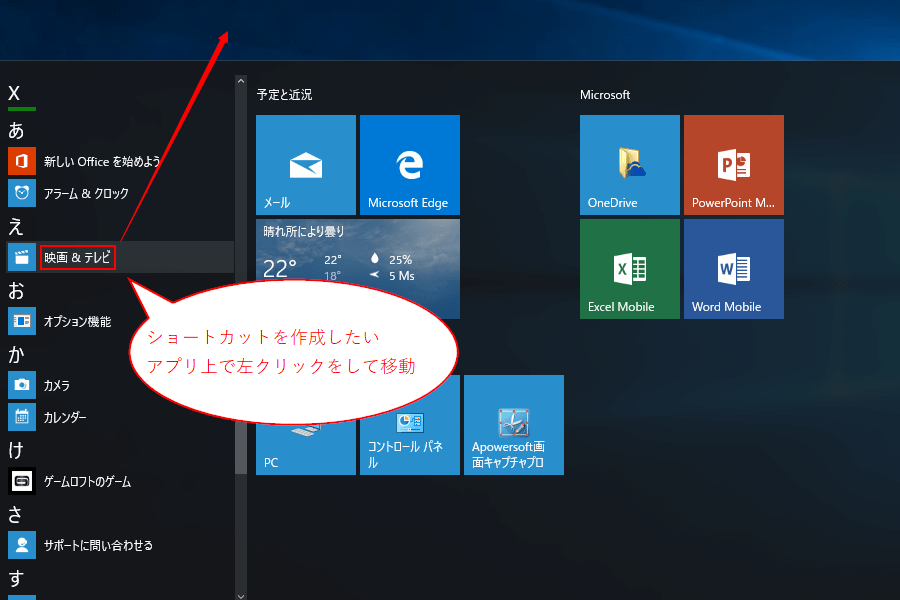
Task: Open the アラーム & クロック clock icon
Action: tap(22, 193)
